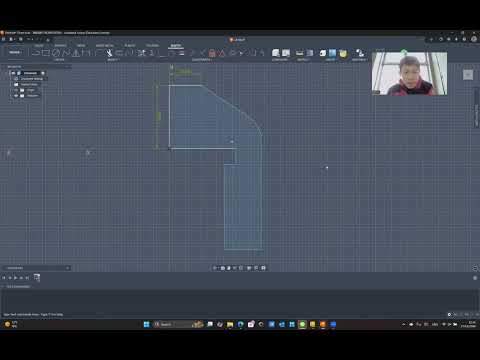
Task: Switch to the Surface tab
Action: 60,45
